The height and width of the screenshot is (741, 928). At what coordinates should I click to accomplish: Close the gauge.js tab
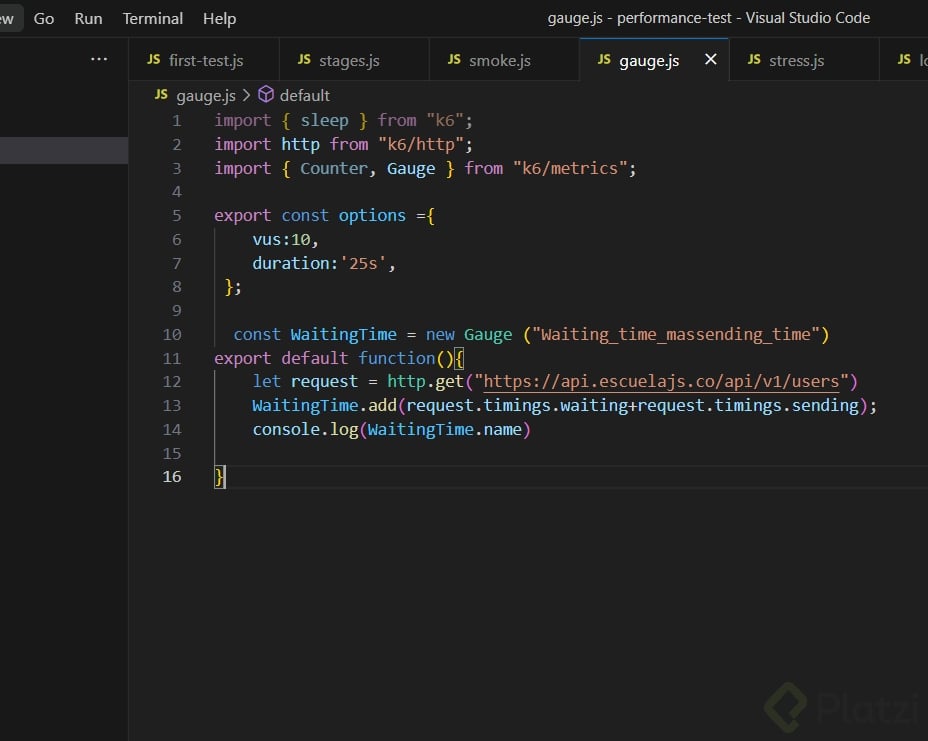pos(711,59)
